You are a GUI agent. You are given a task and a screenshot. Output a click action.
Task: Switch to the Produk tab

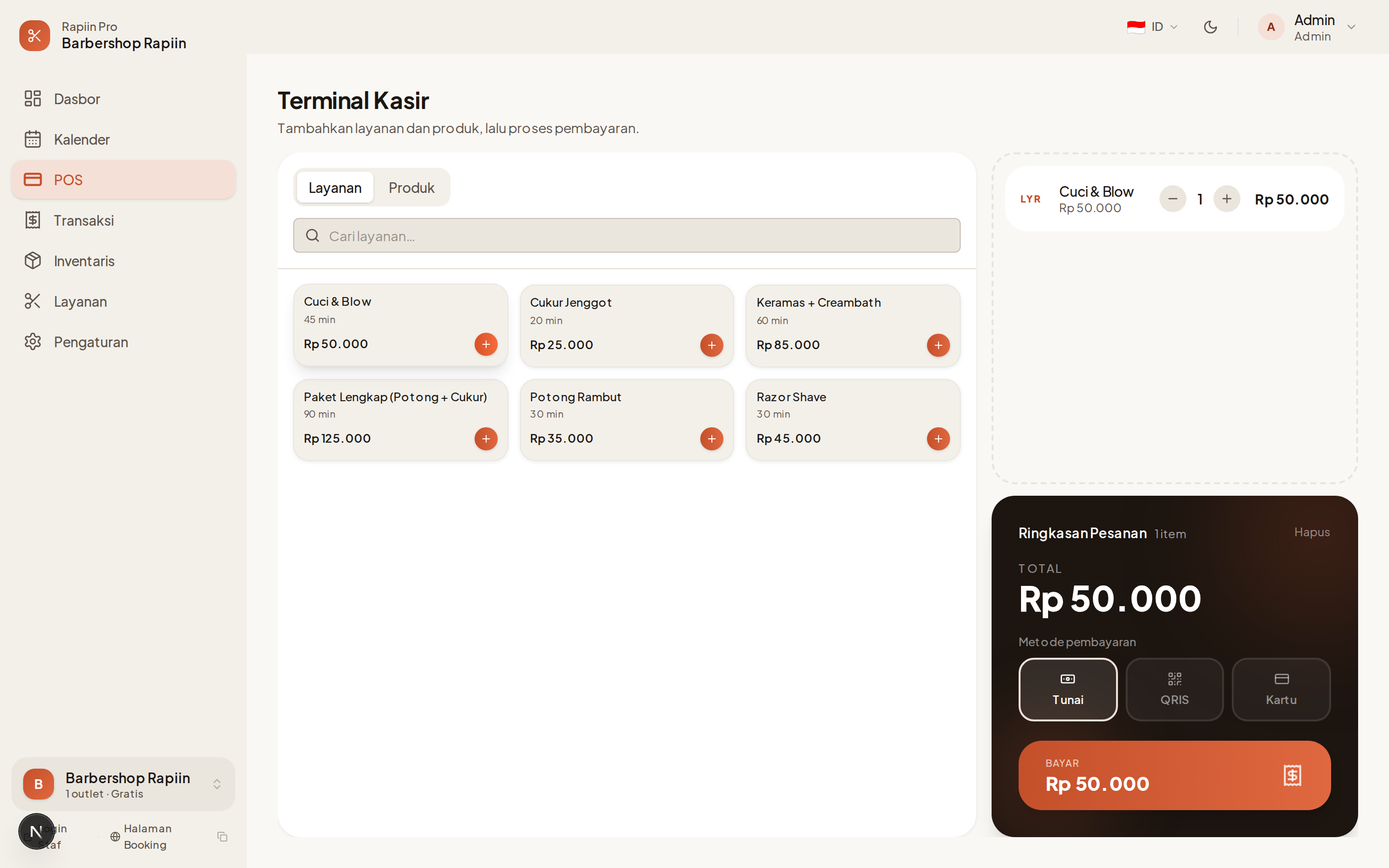(x=411, y=188)
